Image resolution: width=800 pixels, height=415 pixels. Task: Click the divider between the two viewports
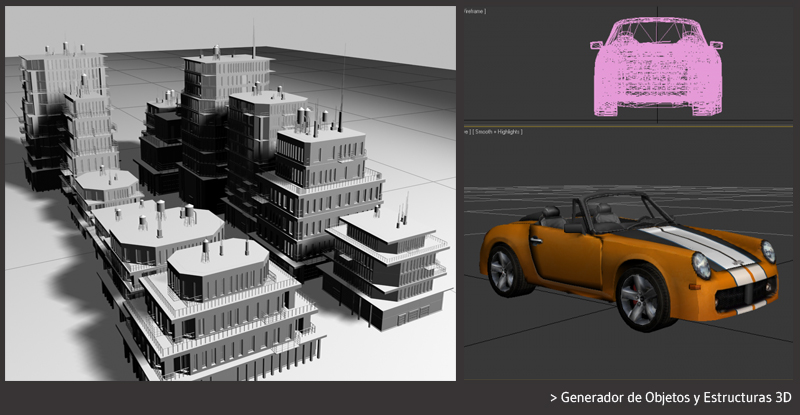click(628, 126)
